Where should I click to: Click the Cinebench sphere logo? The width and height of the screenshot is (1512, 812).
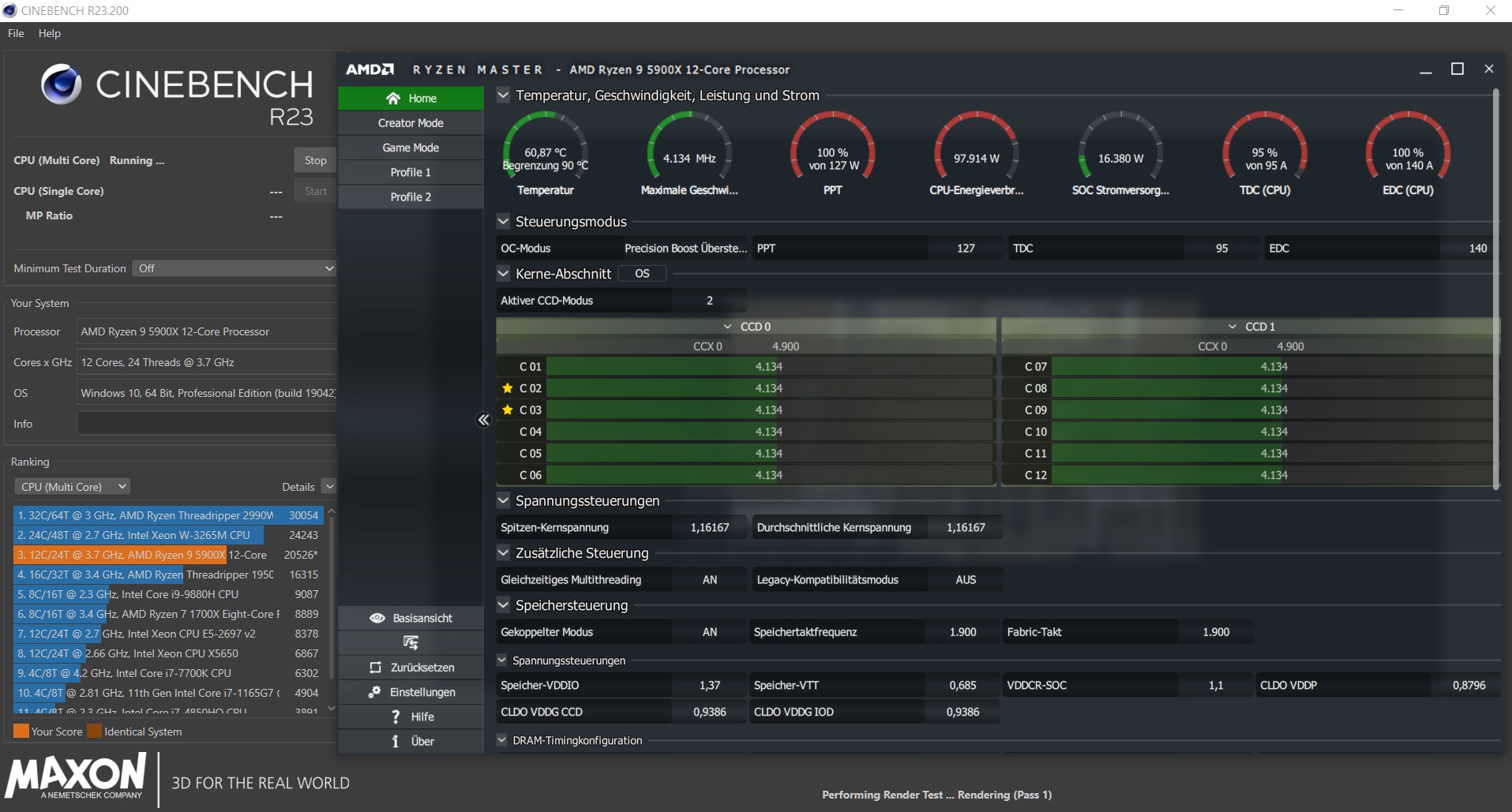[x=61, y=84]
